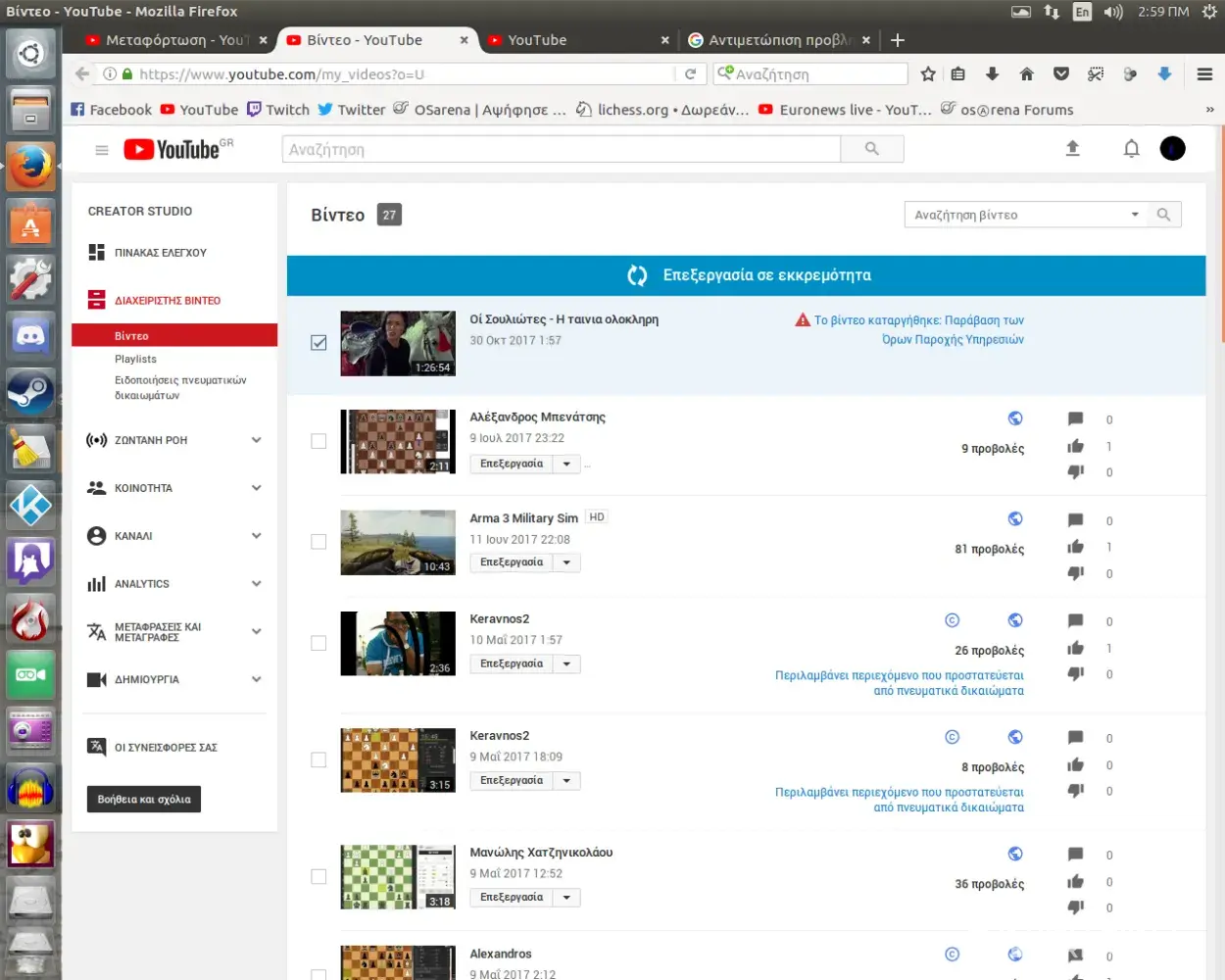Open the Επεξεργασία dropdown arrow for Arma 3
The height and width of the screenshot is (980, 1225).
(x=566, y=563)
